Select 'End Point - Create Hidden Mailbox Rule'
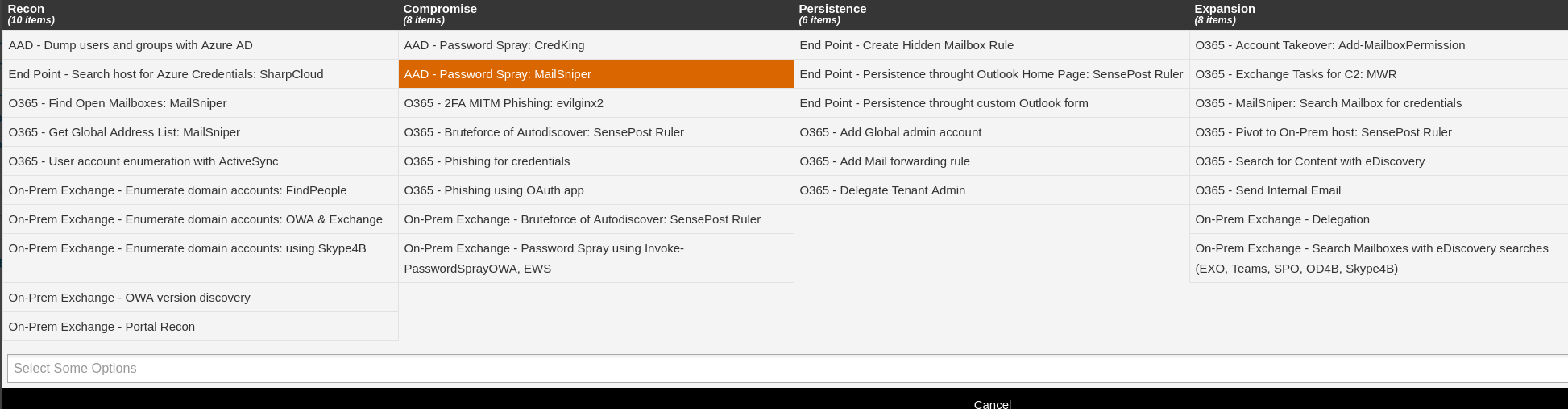This screenshot has width=1568, height=409. (x=906, y=45)
